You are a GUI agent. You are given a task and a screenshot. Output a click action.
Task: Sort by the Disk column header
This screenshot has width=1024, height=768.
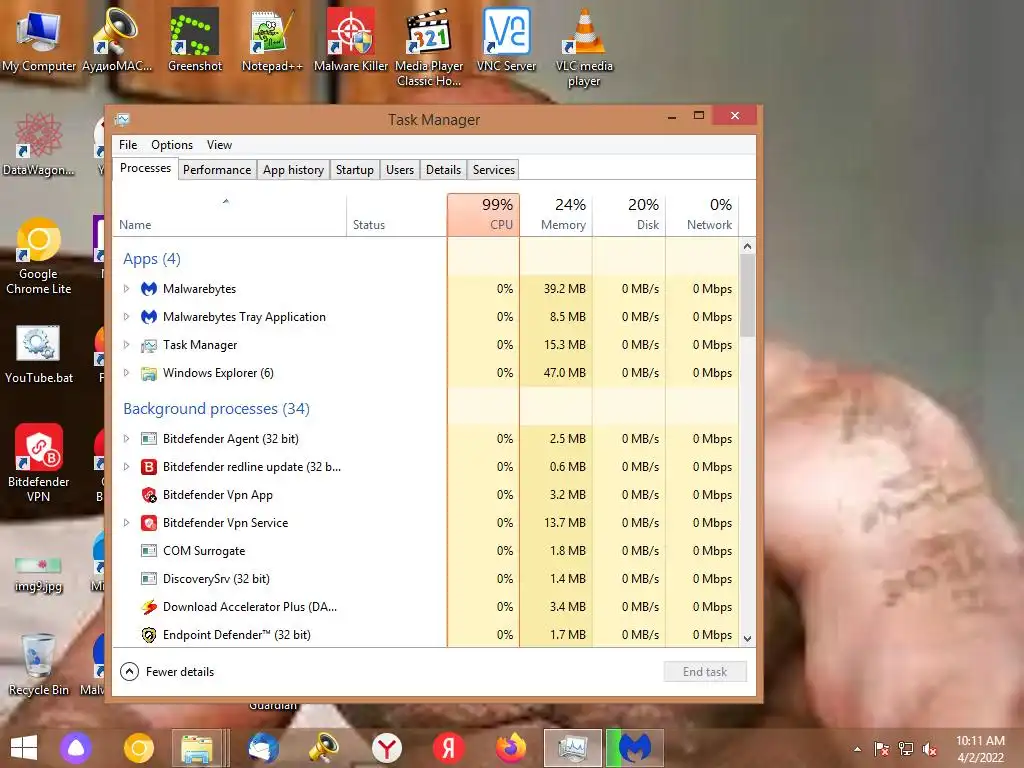tap(629, 214)
